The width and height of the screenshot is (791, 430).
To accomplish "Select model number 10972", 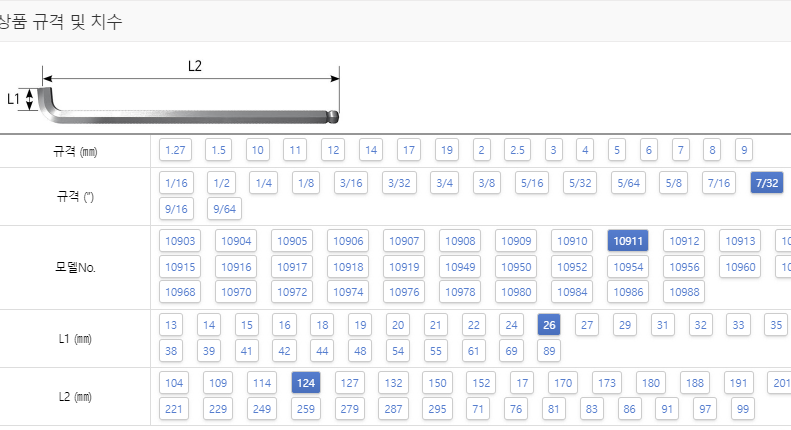I will [x=292, y=292].
